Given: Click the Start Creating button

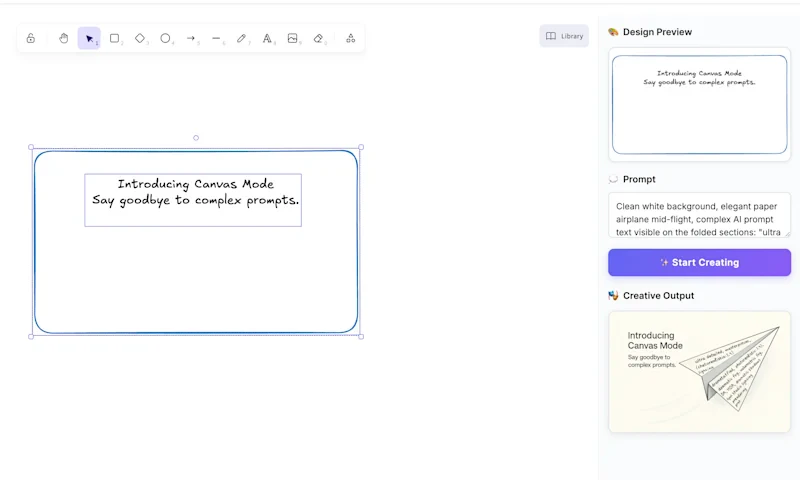Looking at the screenshot, I should coord(699,262).
